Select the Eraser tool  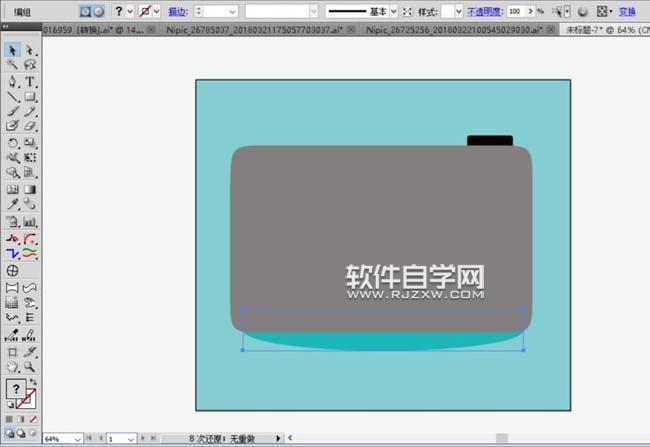point(29,126)
